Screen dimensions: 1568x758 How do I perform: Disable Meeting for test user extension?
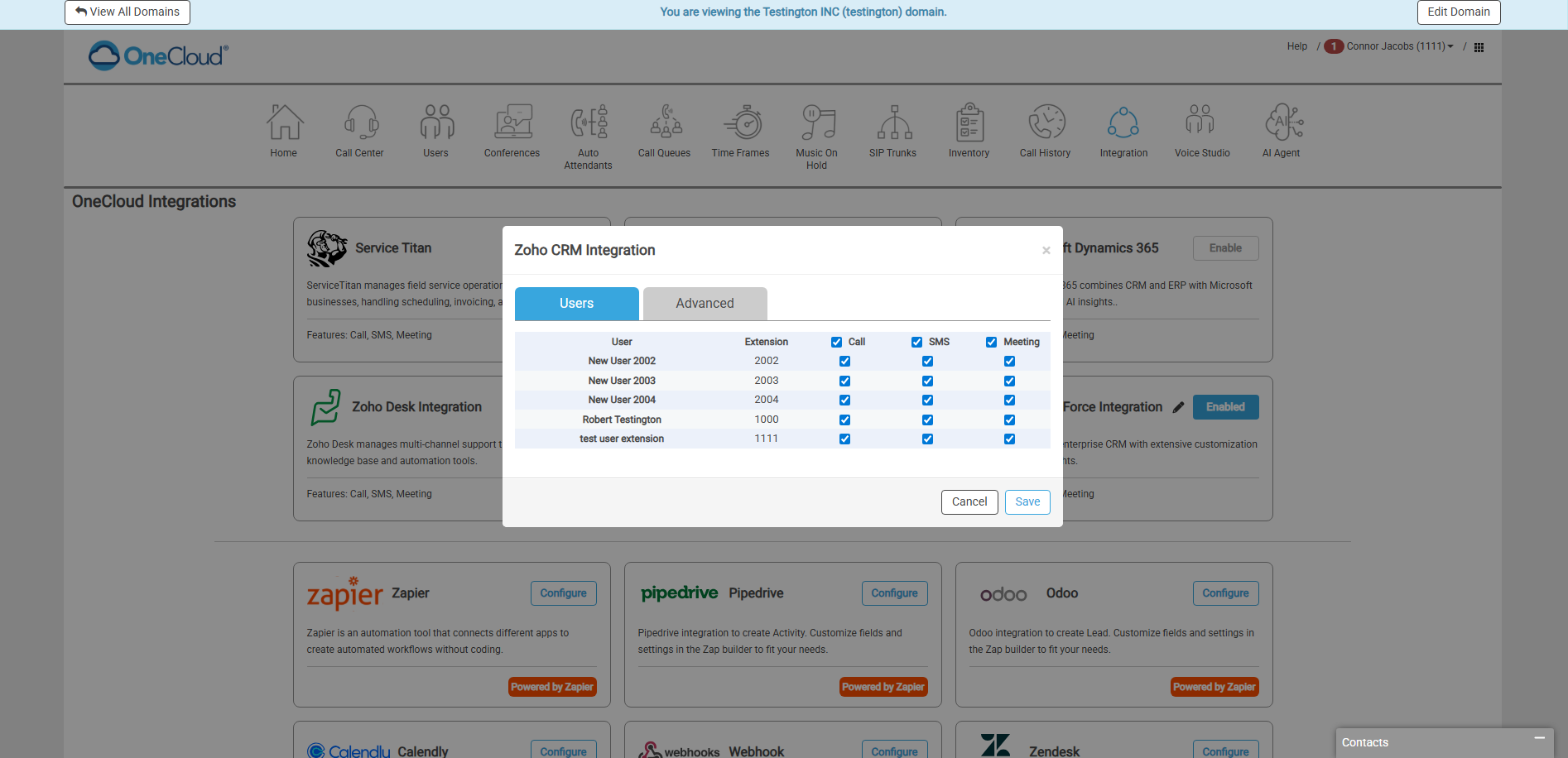(x=1009, y=439)
